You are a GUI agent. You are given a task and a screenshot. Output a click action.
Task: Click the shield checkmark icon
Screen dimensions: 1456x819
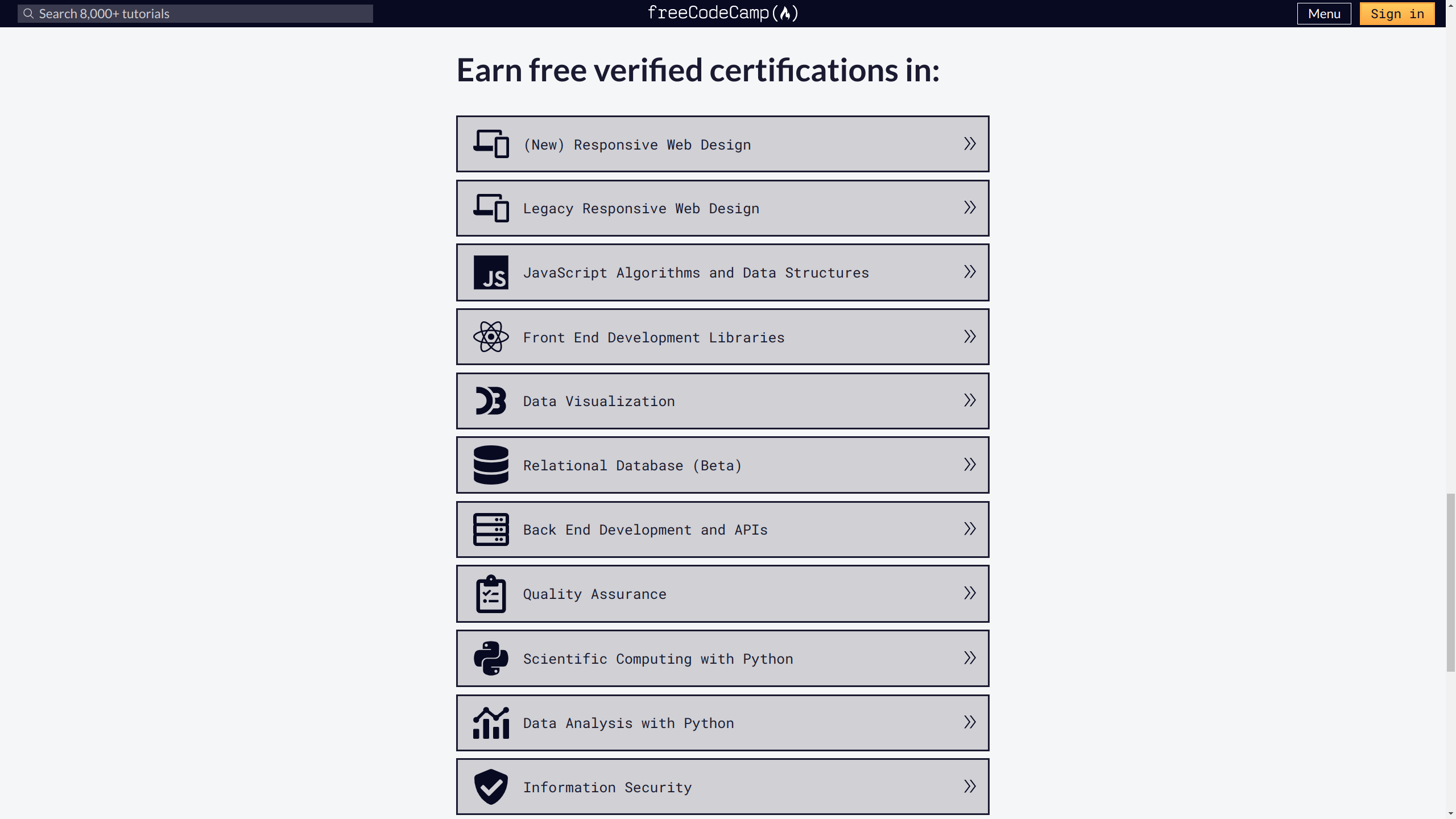[x=491, y=787]
